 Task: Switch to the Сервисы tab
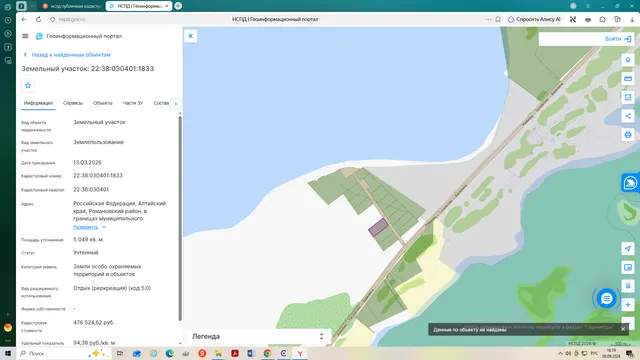73,103
